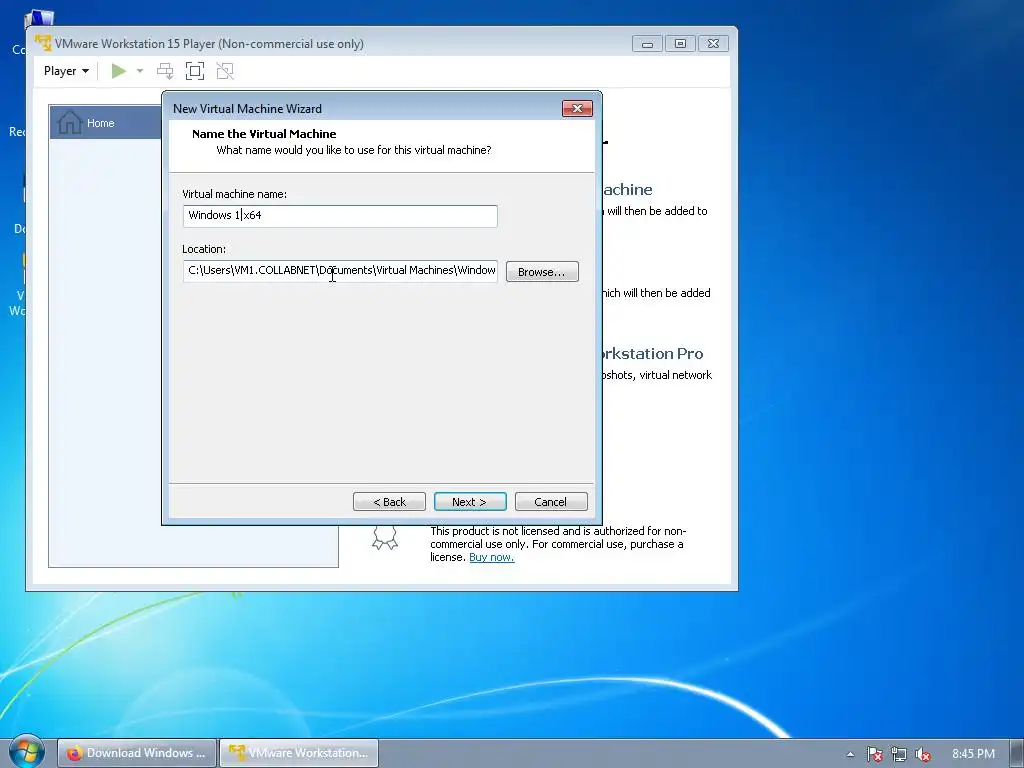Click the network status tray icon

(x=899, y=754)
